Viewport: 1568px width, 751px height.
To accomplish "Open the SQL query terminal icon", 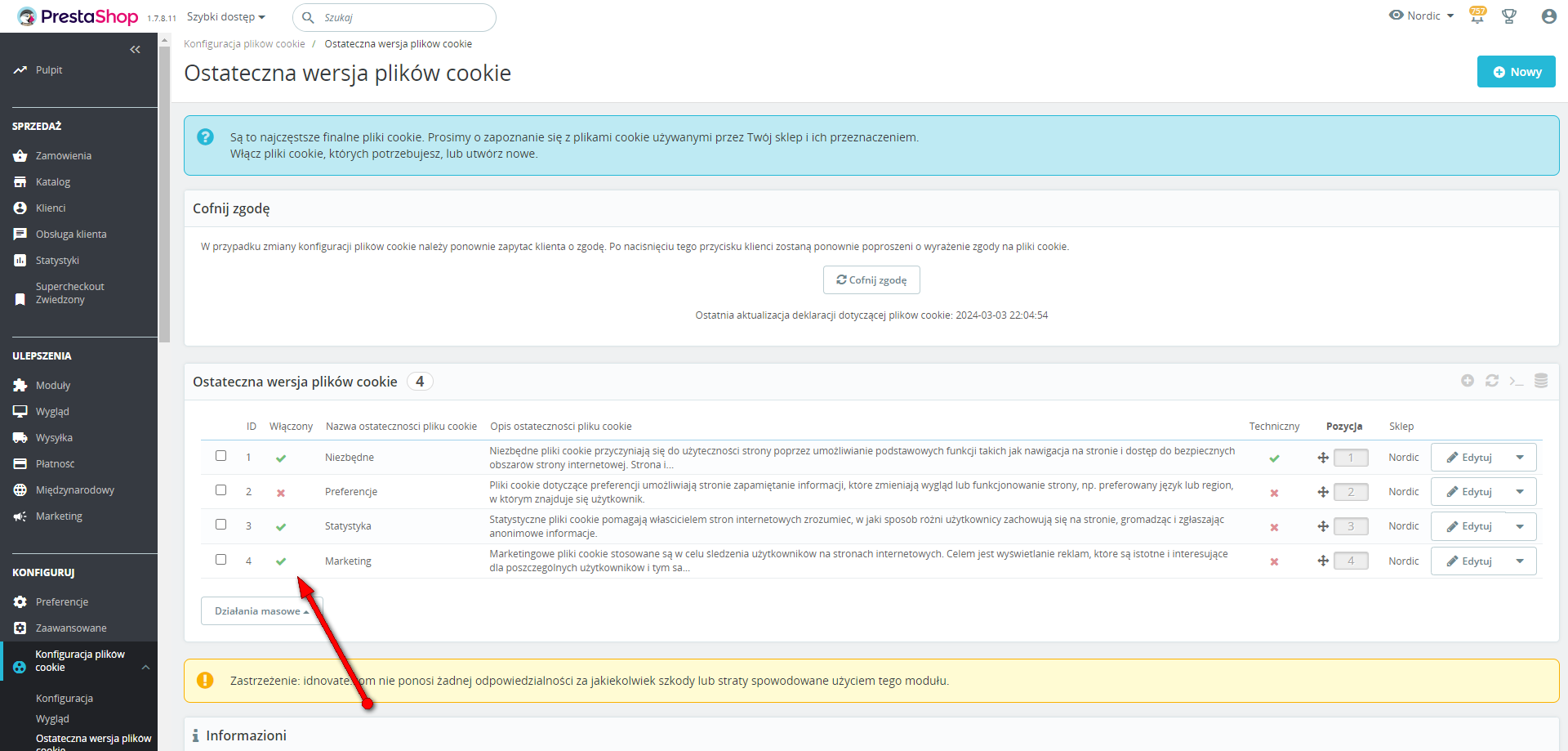I will coord(1517,381).
